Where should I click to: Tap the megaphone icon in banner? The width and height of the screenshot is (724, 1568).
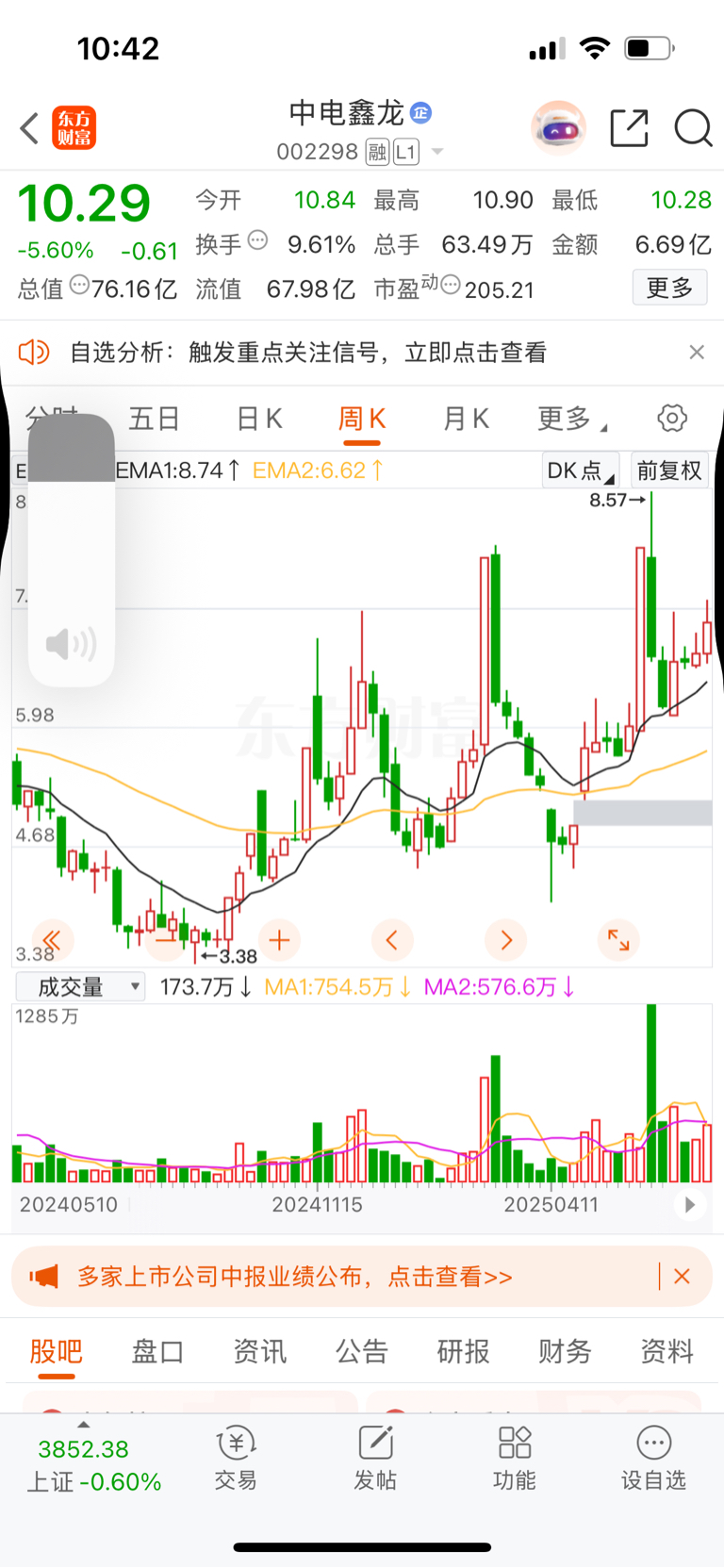coord(44,1277)
